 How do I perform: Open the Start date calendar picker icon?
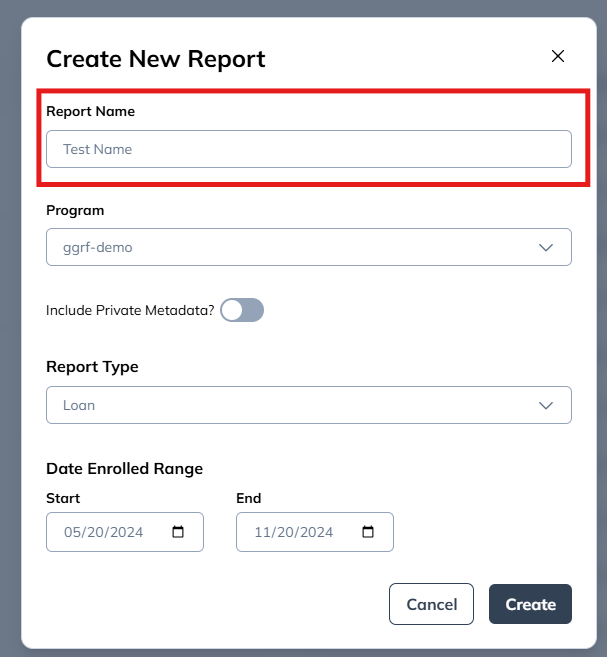point(178,532)
